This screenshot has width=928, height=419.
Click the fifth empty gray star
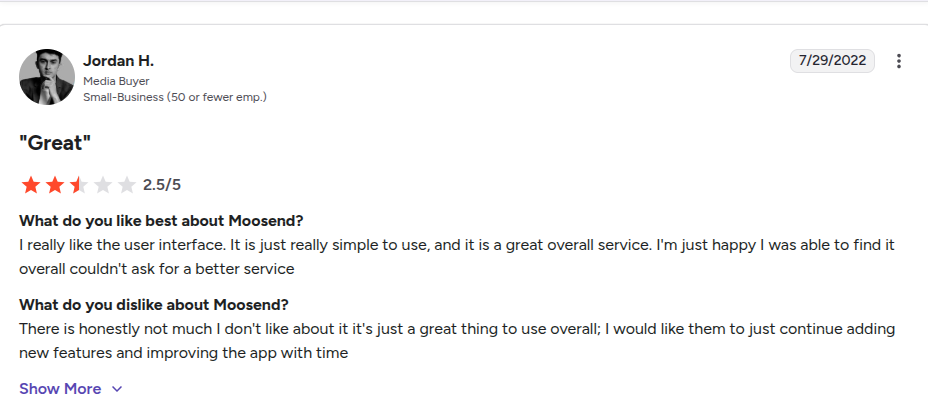[126, 185]
